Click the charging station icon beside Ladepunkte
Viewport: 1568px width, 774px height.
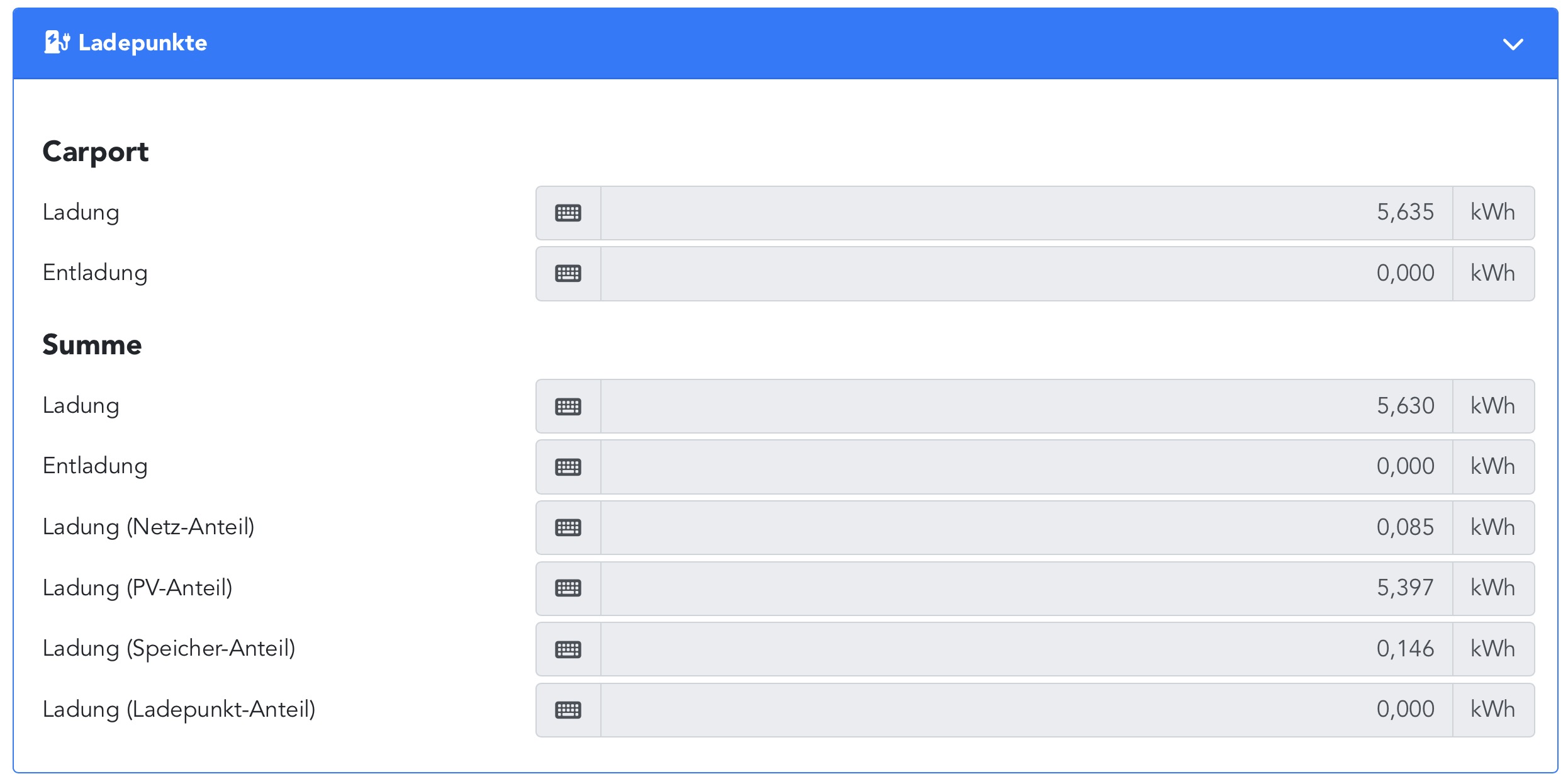pyautogui.click(x=57, y=42)
